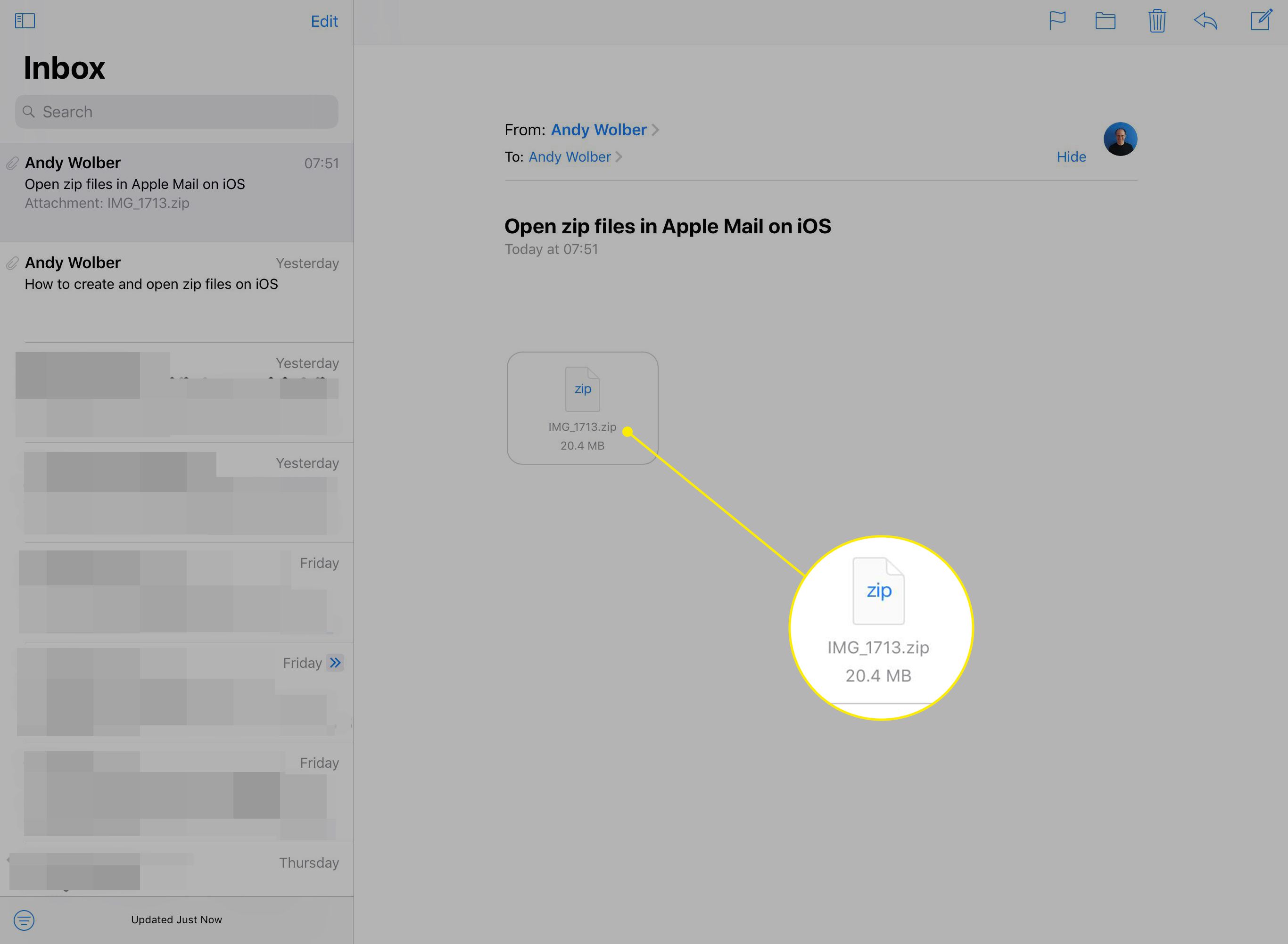Image resolution: width=1288 pixels, height=944 pixels.
Task: Hide the email header details
Action: click(x=1071, y=156)
